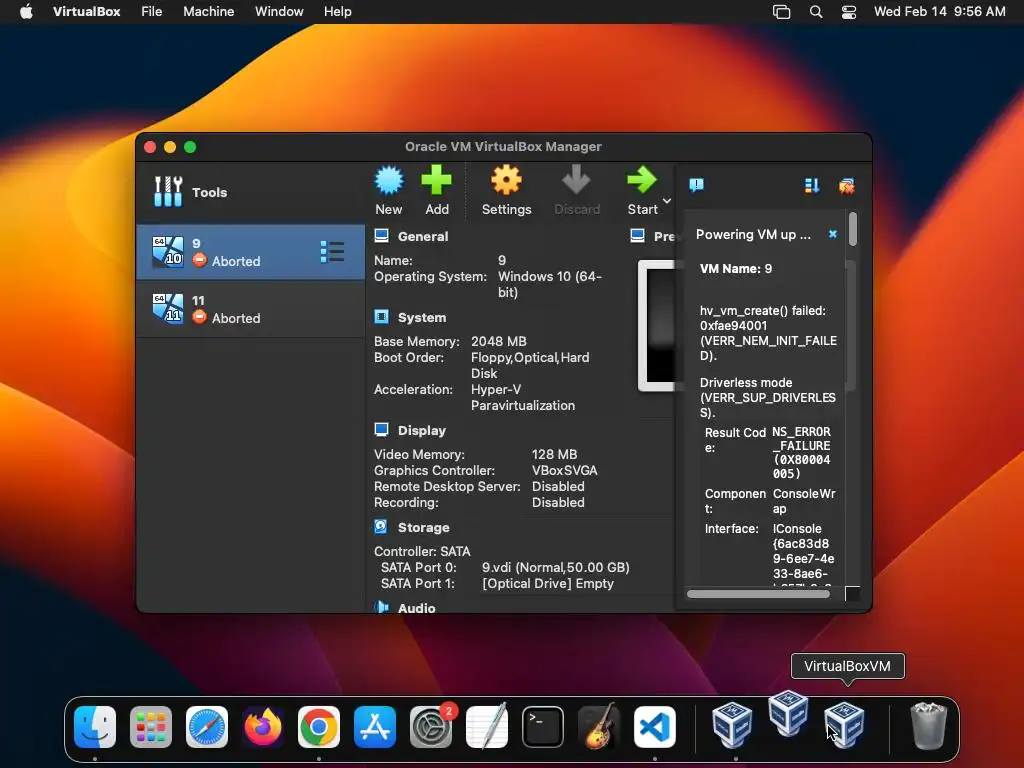Image resolution: width=1024 pixels, height=768 pixels.
Task: Open System Settings from the dock
Action: 431,727
